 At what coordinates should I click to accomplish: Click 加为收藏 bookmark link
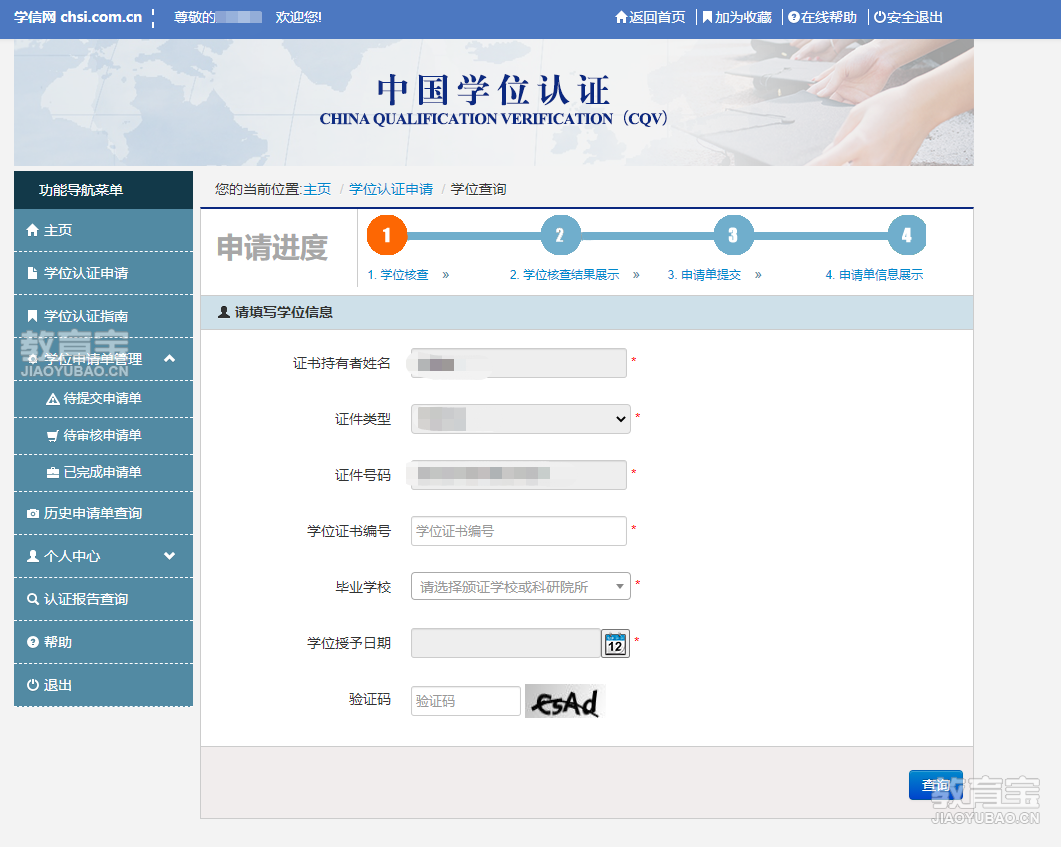(x=736, y=17)
